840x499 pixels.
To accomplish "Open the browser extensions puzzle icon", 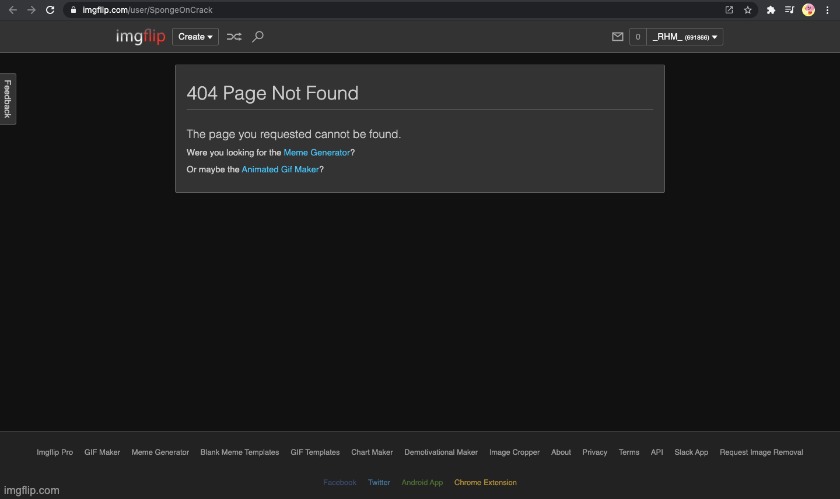I will (x=770, y=10).
